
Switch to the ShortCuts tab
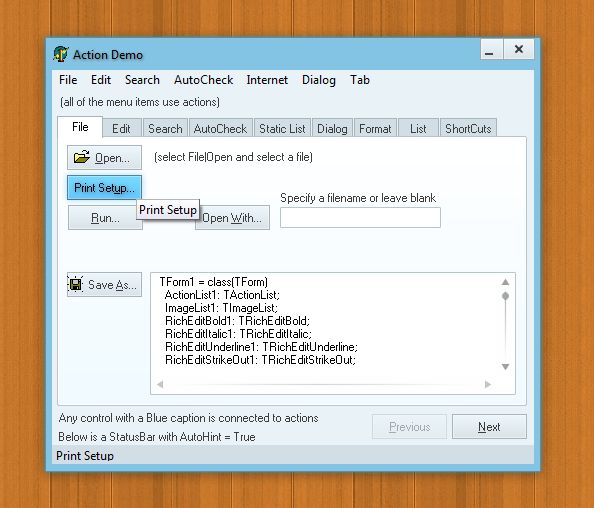point(468,128)
